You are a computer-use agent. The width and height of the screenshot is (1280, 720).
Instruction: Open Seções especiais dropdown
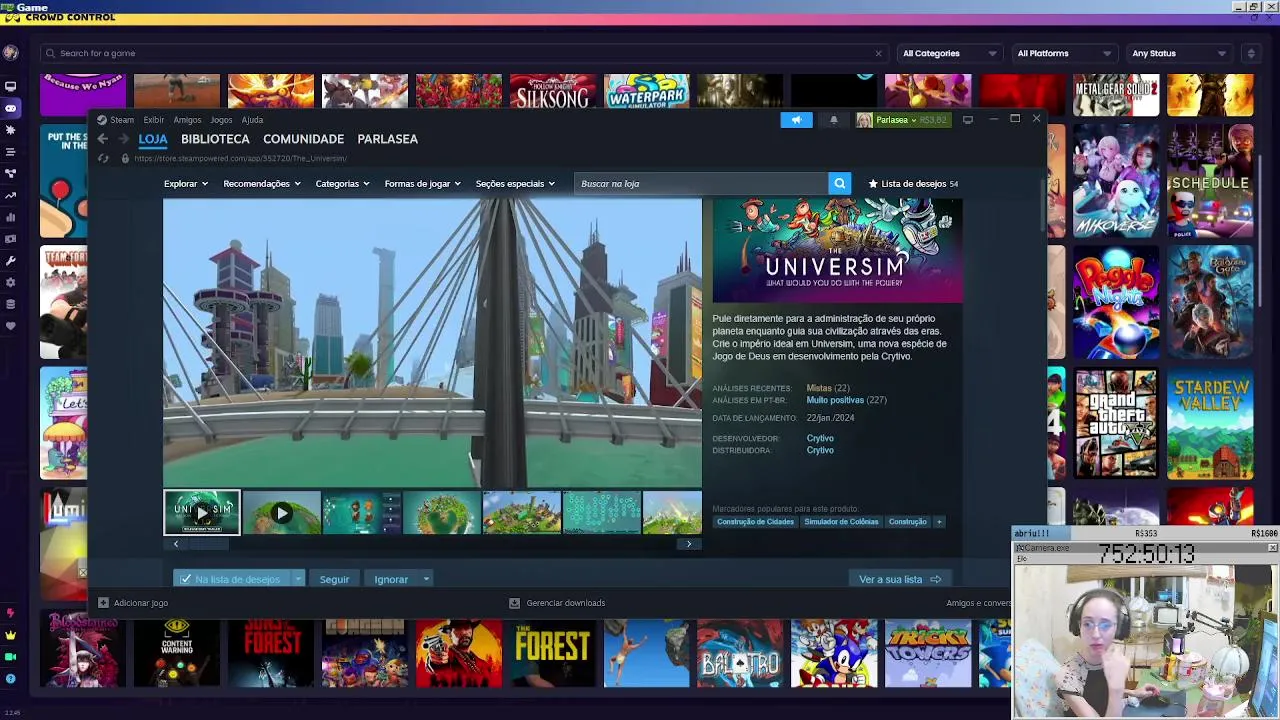coord(515,184)
